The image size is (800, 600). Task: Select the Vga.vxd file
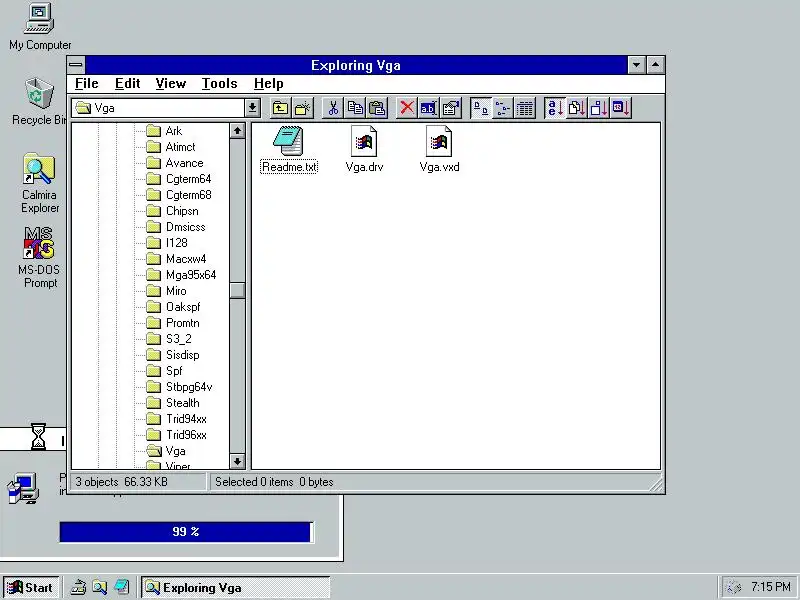point(439,150)
